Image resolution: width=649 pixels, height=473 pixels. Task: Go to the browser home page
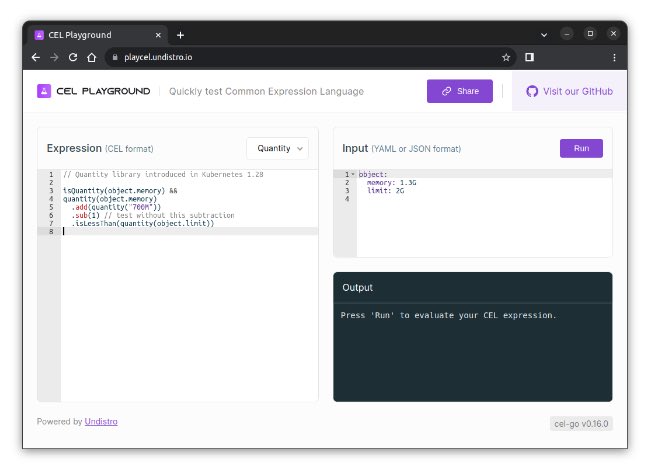tap(91, 57)
